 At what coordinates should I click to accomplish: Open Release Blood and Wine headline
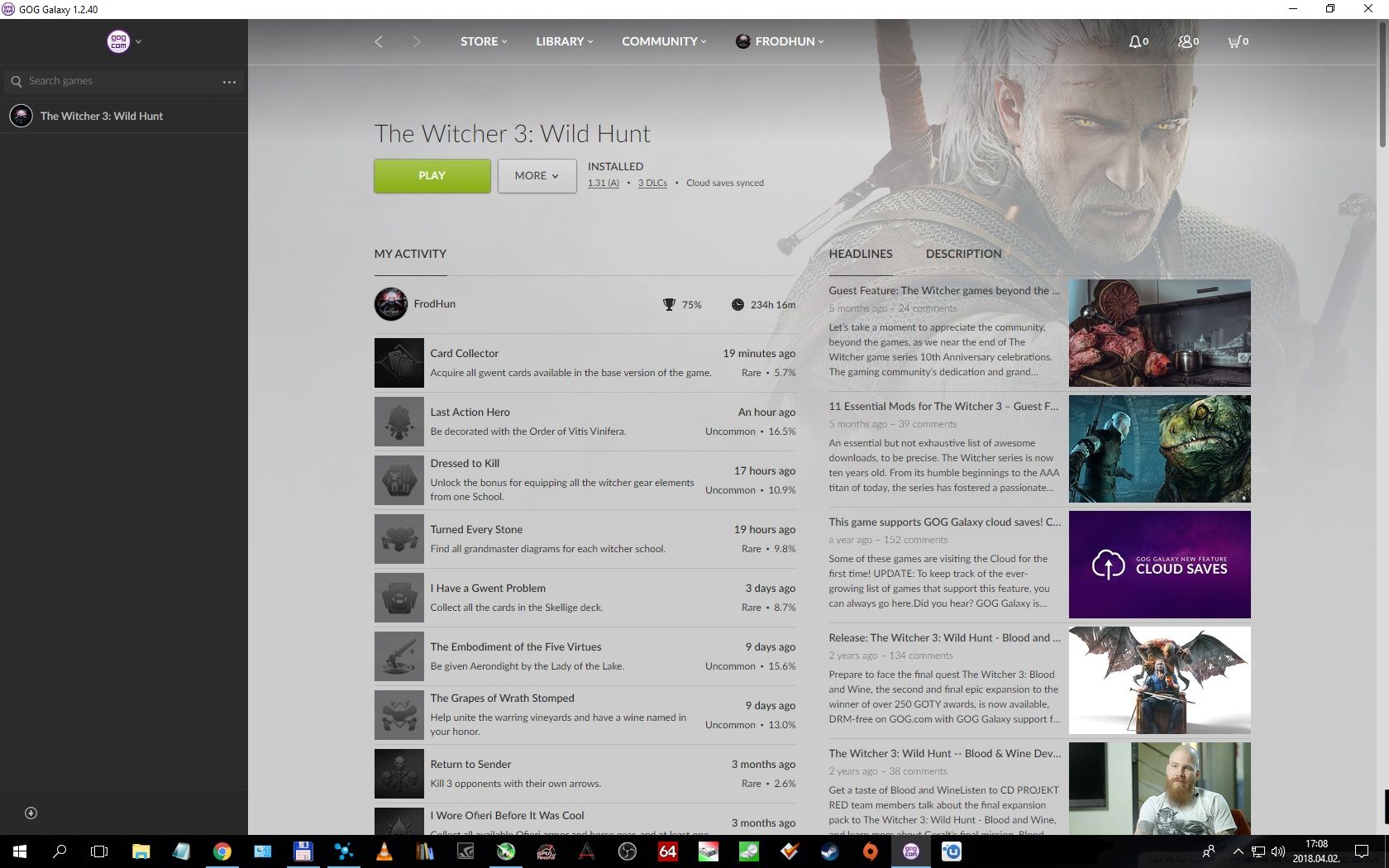coord(944,638)
